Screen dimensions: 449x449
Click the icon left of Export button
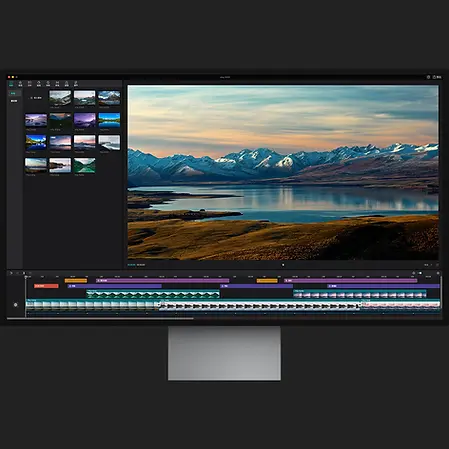428,77
